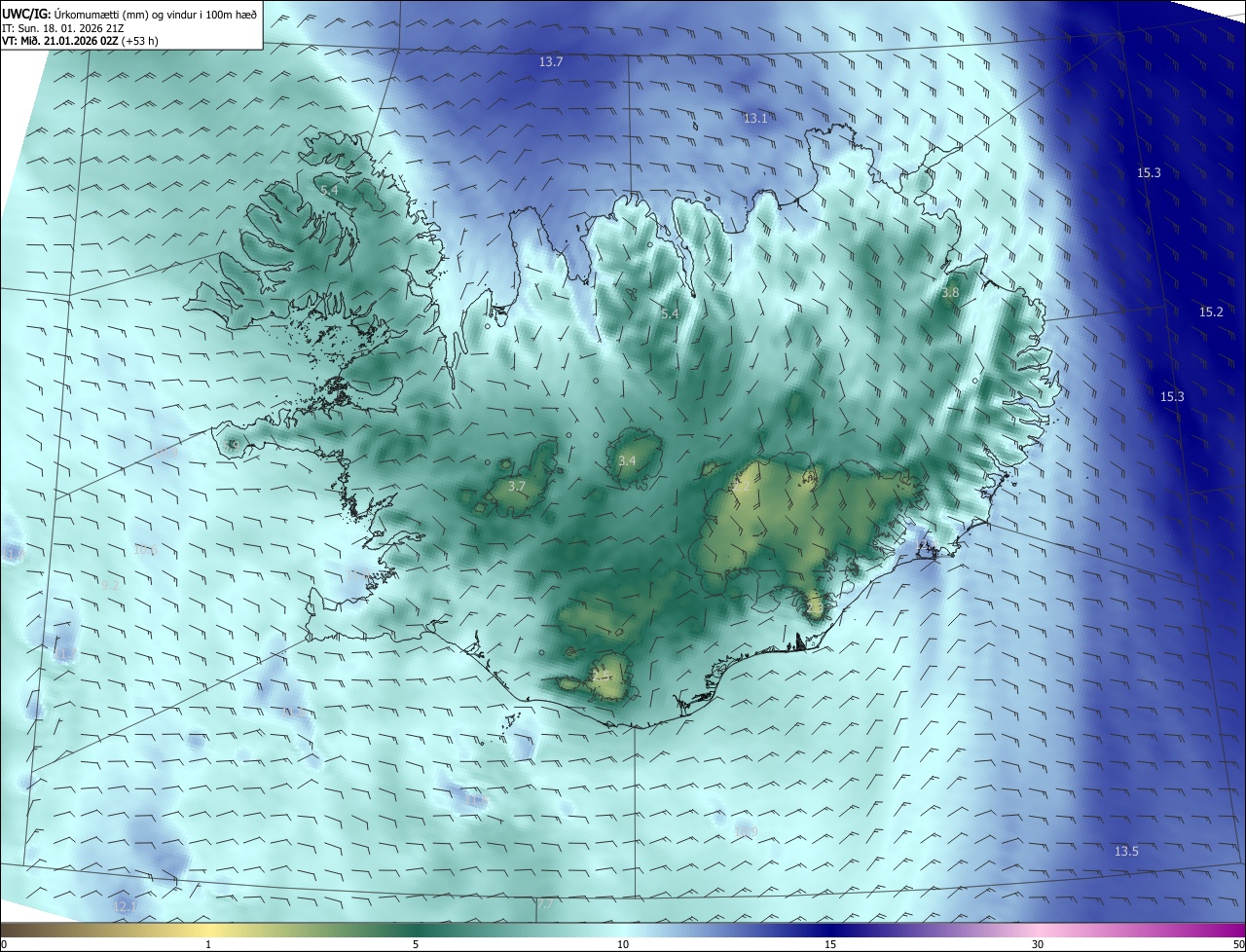
Task: Click the 15.2 value label on the map
Action: [1211, 312]
